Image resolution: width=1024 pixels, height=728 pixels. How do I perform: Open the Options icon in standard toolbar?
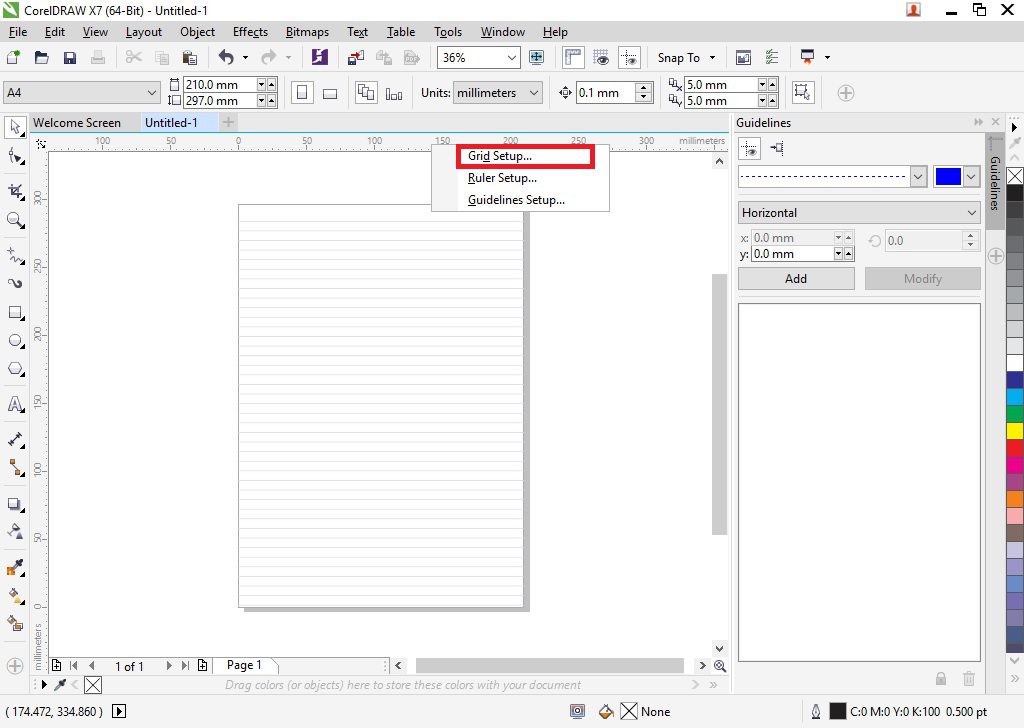(x=771, y=57)
